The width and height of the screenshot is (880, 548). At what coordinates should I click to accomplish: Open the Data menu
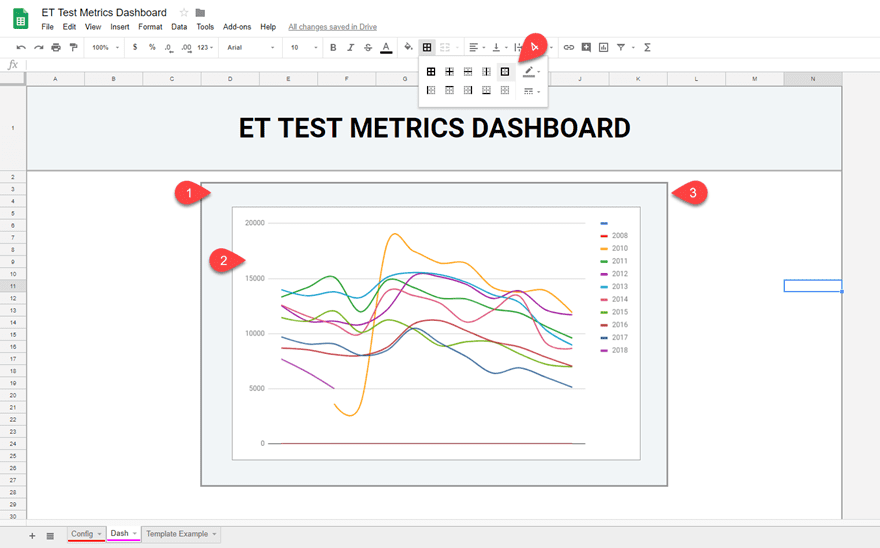pyautogui.click(x=179, y=27)
